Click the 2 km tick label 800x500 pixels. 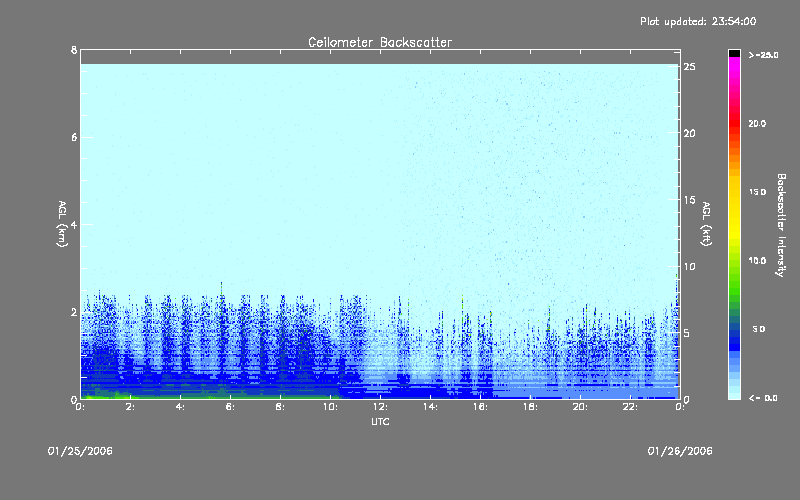pos(74,312)
